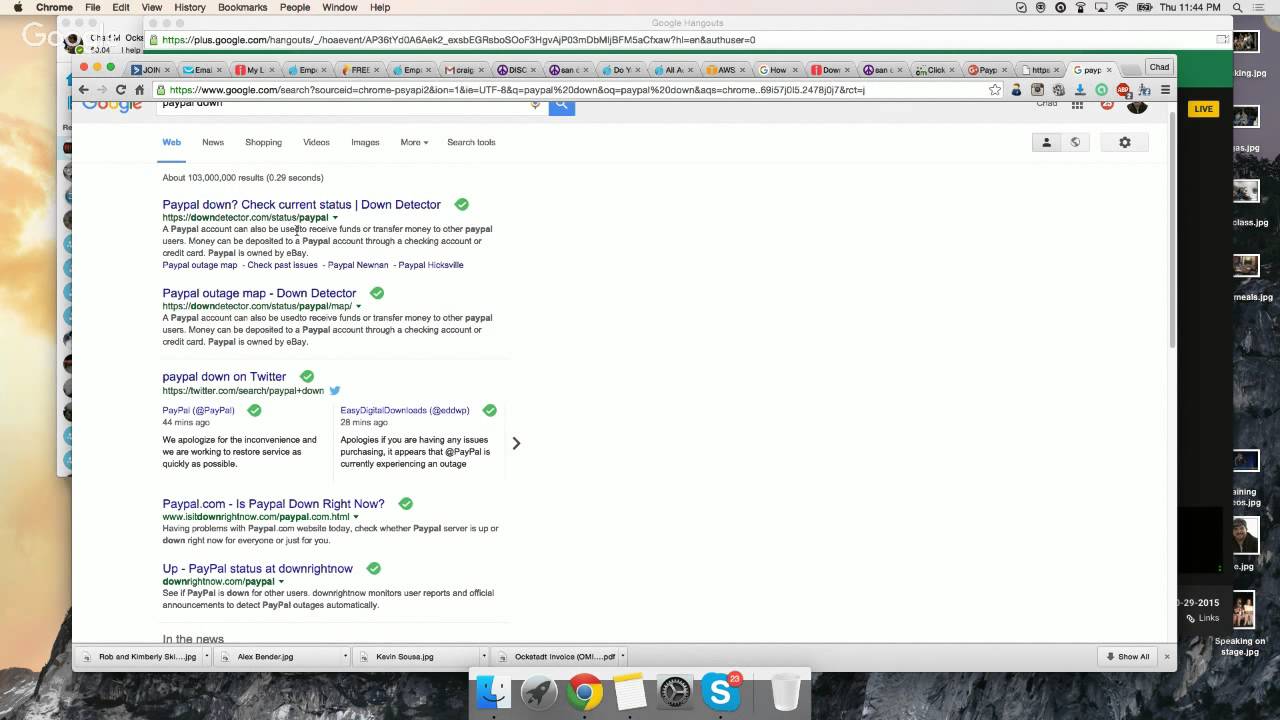Open System Preferences from the Dock

(x=675, y=692)
